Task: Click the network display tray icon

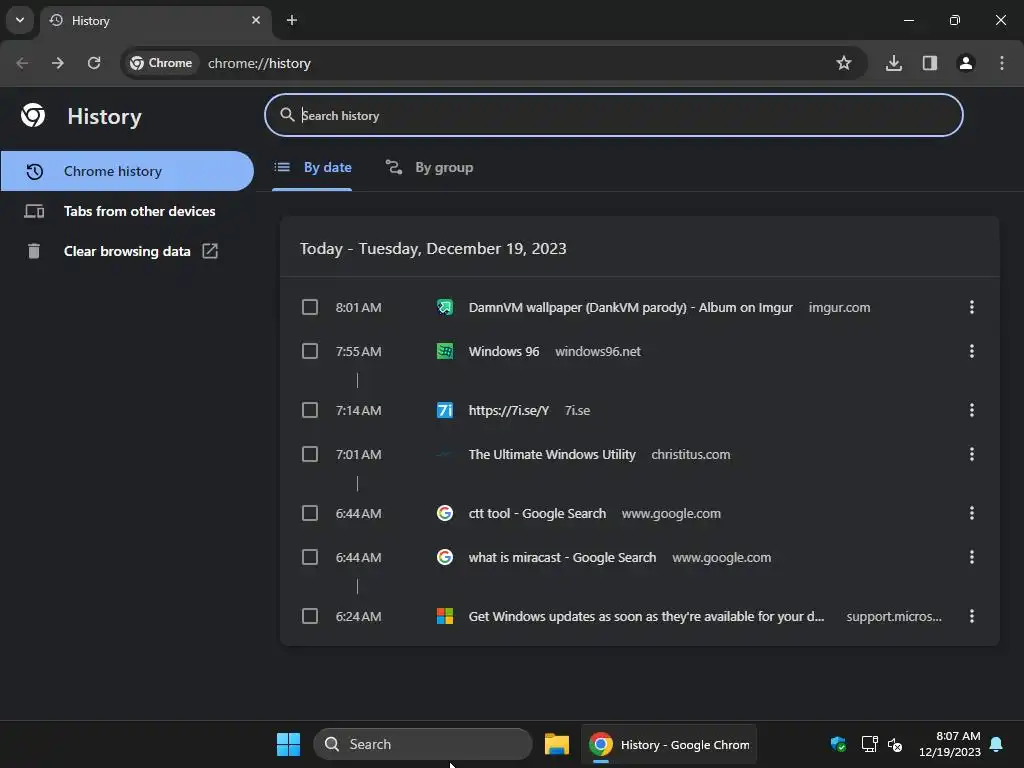Action: coord(869,744)
